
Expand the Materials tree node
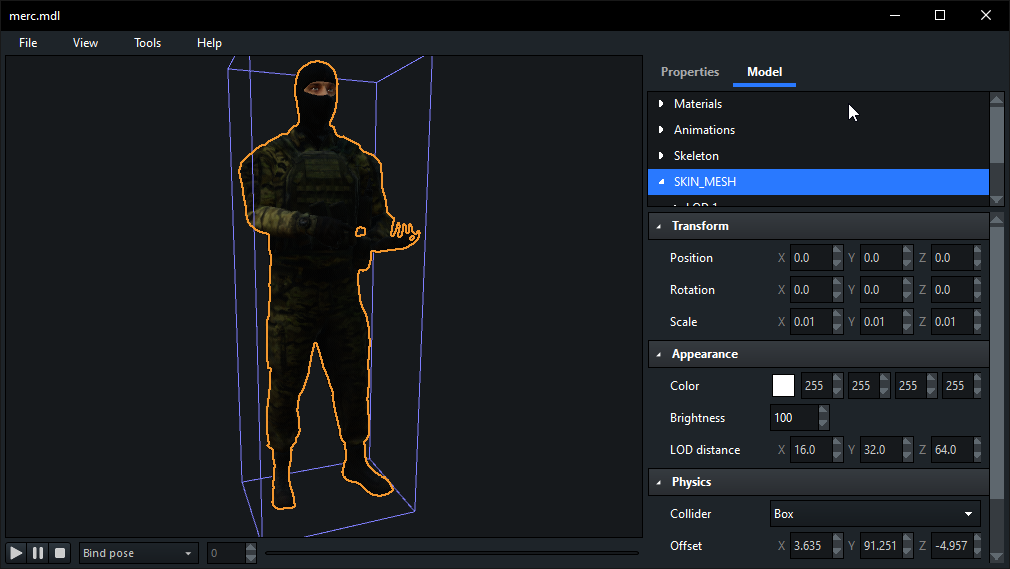pos(661,104)
